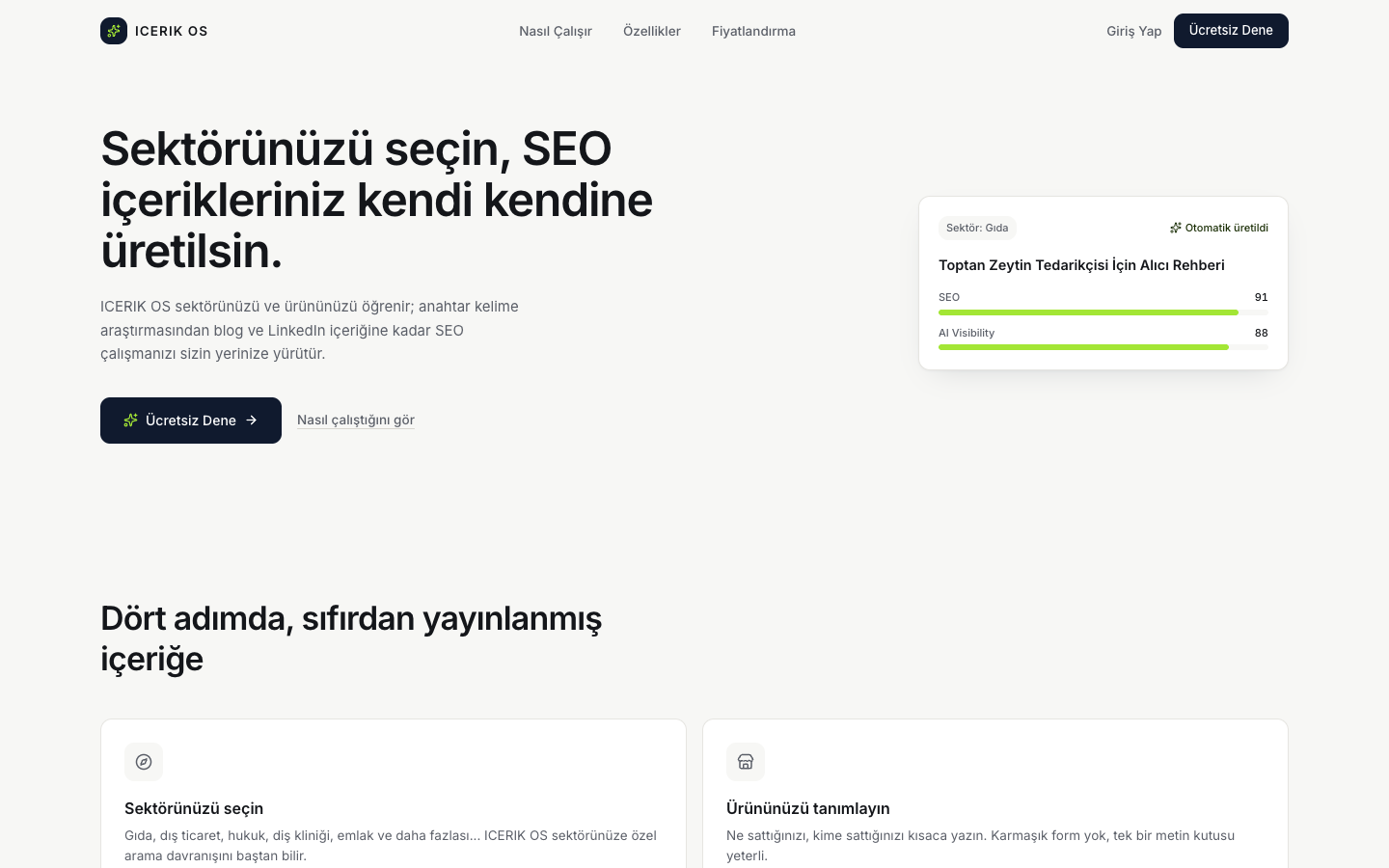Image resolution: width=1389 pixels, height=868 pixels.
Task: Open the Nasıl Çalışır nav item
Action: [x=556, y=31]
